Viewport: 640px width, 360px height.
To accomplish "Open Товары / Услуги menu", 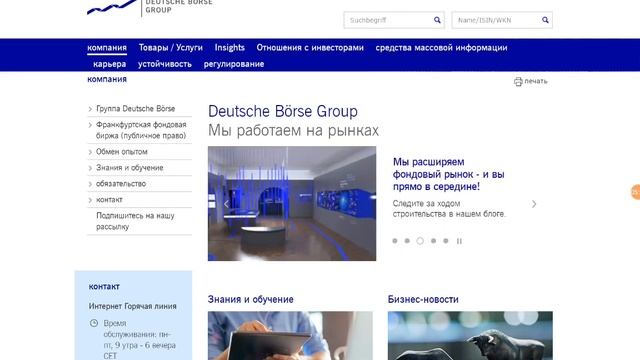I will coord(171,48).
